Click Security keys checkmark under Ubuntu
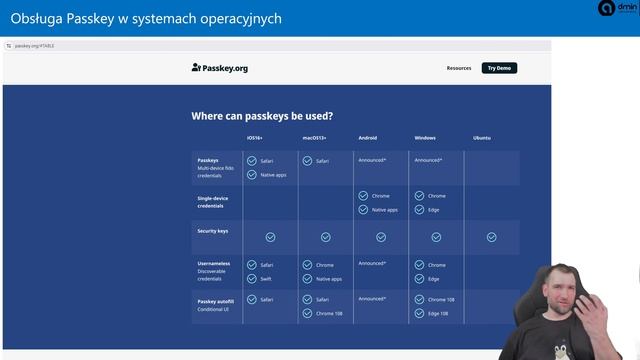 point(491,237)
